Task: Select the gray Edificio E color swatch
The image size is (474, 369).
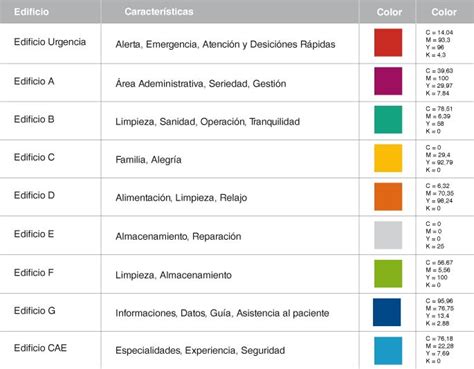Action: pos(388,235)
